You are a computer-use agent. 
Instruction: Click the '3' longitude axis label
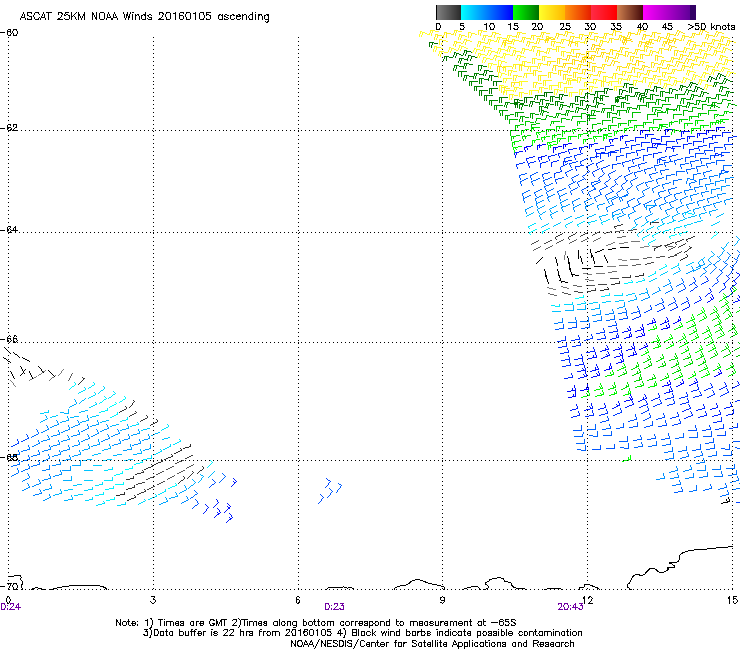tap(153, 600)
